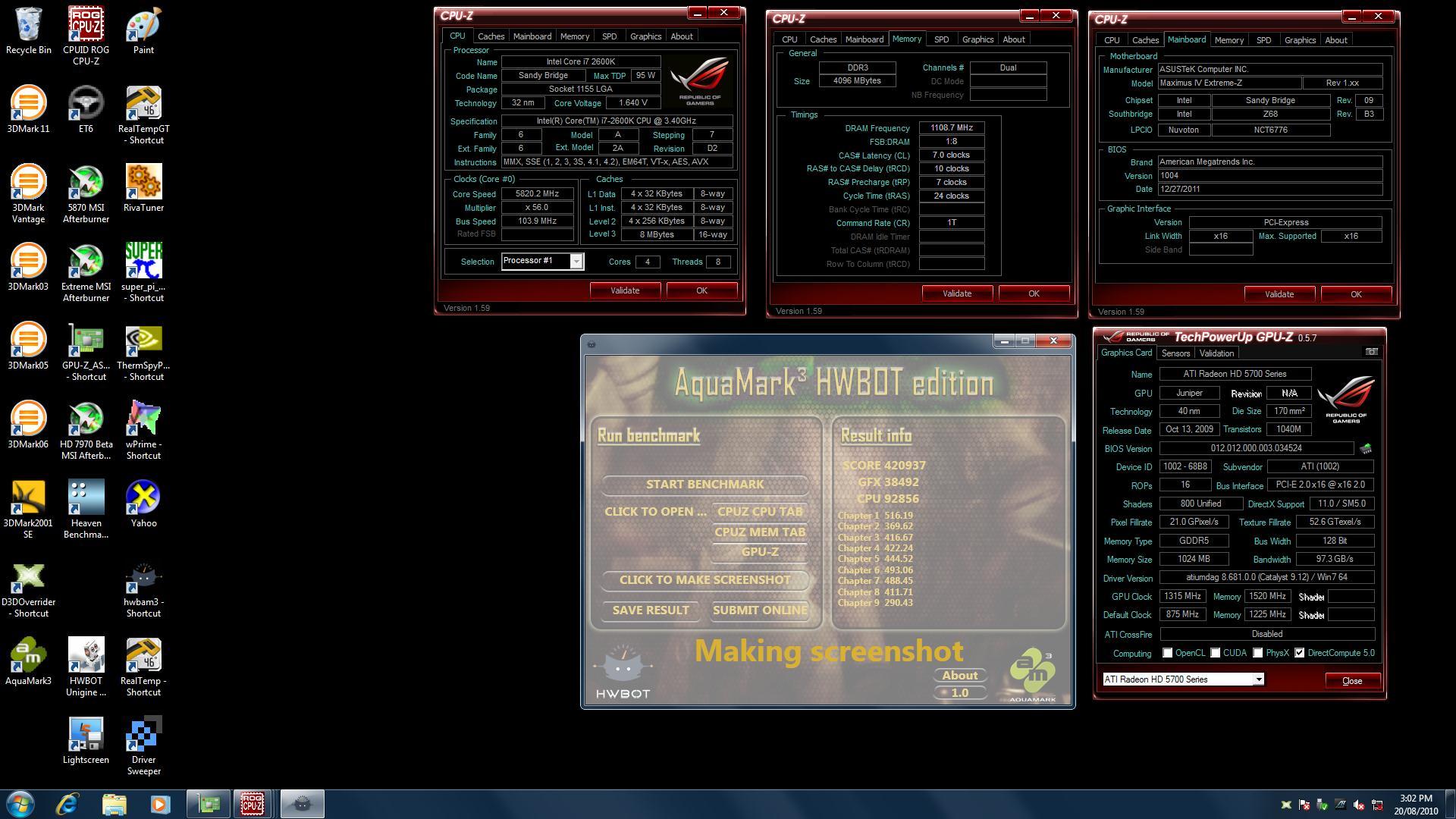The image size is (1456, 819).
Task: Open Yahoo desktop icon
Action: point(143,504)
